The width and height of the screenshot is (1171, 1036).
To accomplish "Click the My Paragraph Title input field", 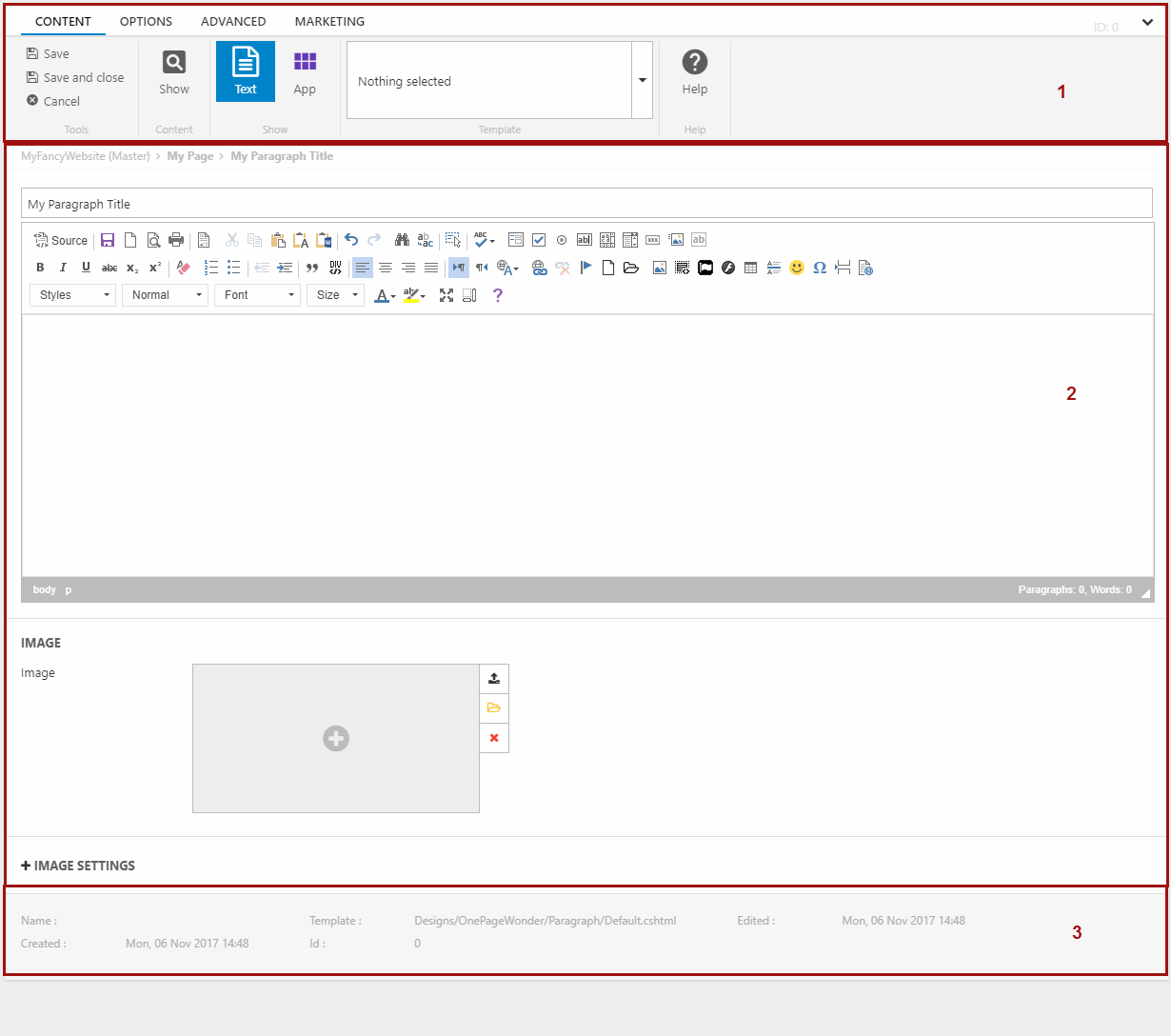I will pos(585,204).
